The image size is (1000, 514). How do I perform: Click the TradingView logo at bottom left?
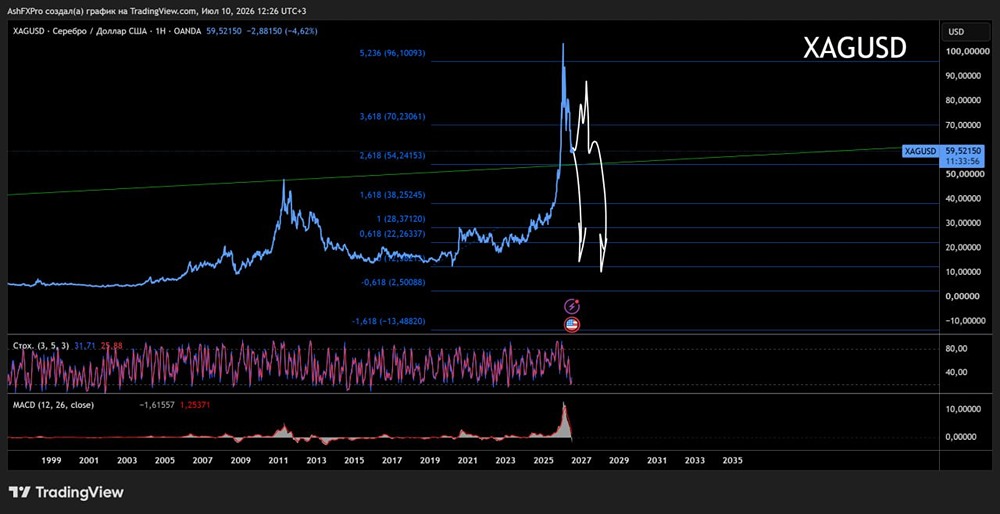point(66,492)
